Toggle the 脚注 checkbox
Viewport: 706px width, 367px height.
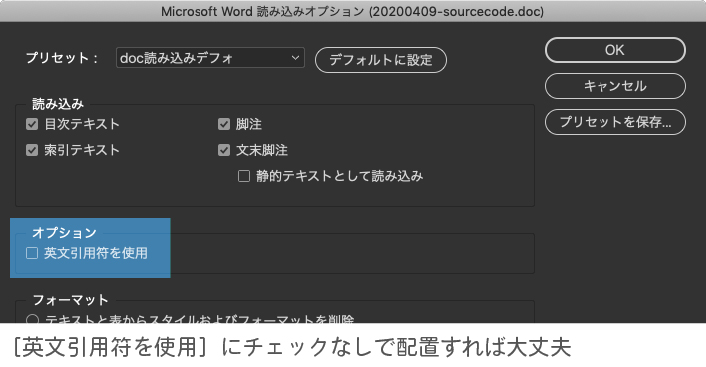(224, 124)
